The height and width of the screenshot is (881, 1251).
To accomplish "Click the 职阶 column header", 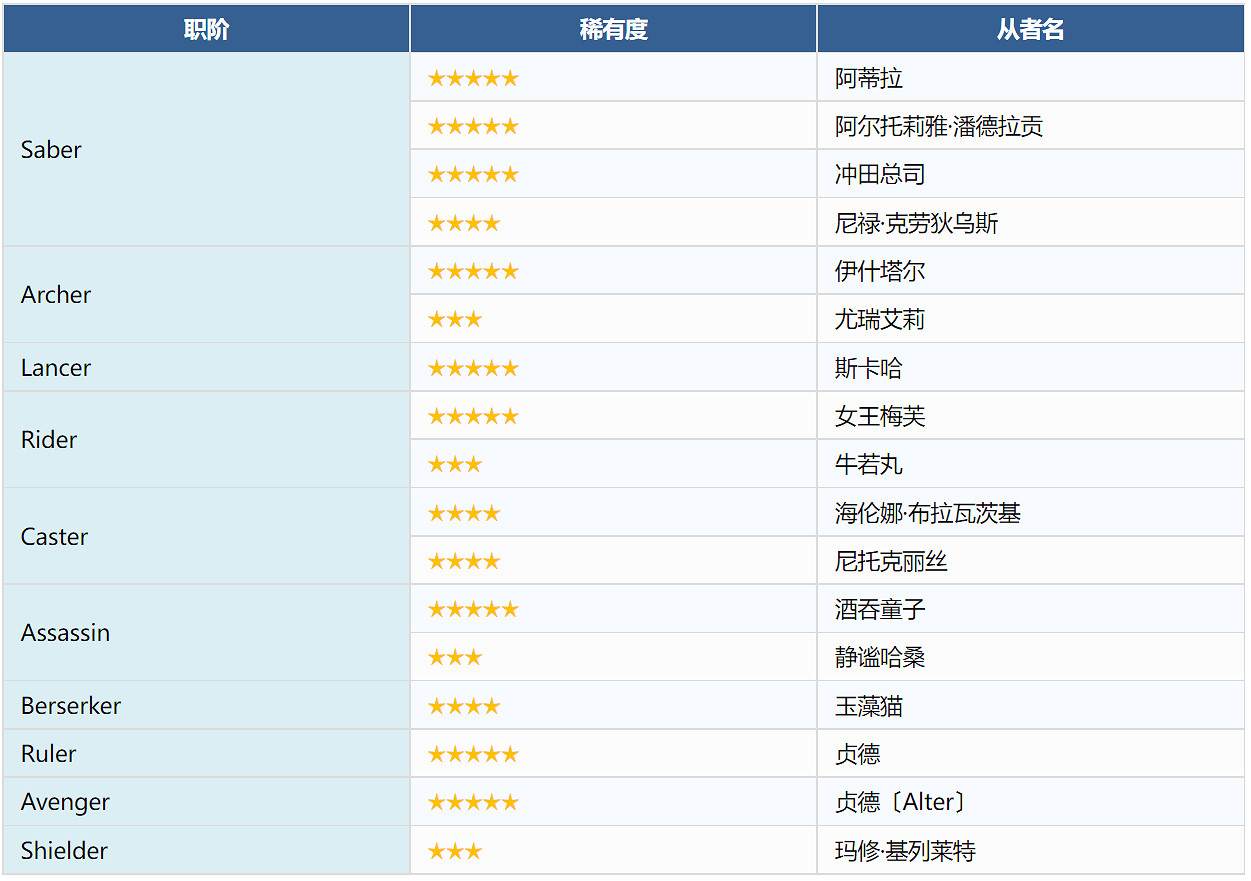I will [206, 29].
